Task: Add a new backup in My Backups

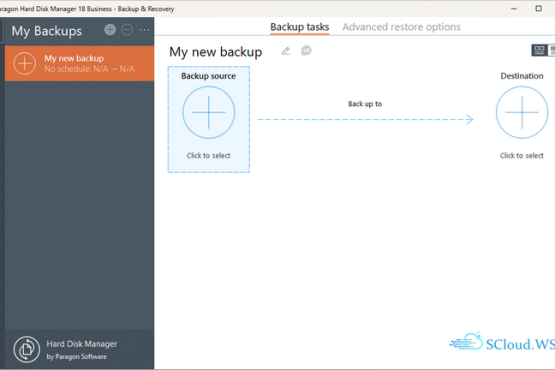Action: tap(110, 30)
